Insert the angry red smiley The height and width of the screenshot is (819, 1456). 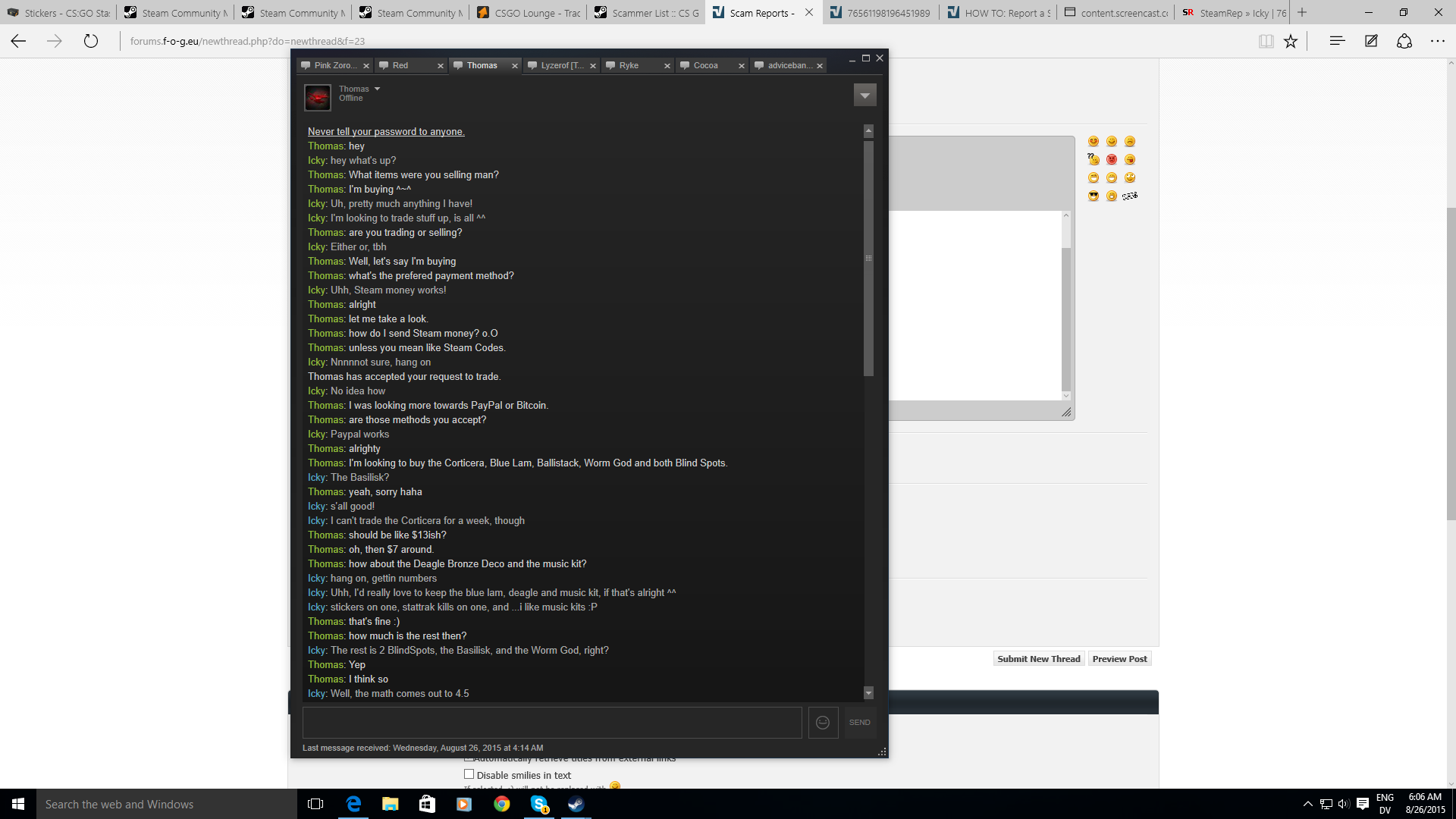pyautogui.click(x=1112, y=160)
